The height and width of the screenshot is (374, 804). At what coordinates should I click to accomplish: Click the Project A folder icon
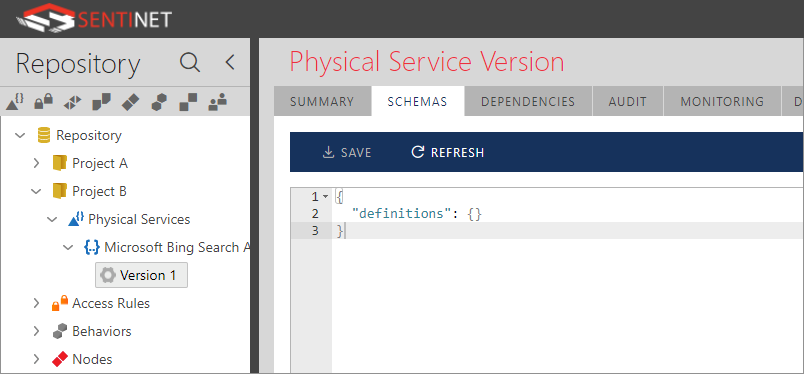[59, 164]
